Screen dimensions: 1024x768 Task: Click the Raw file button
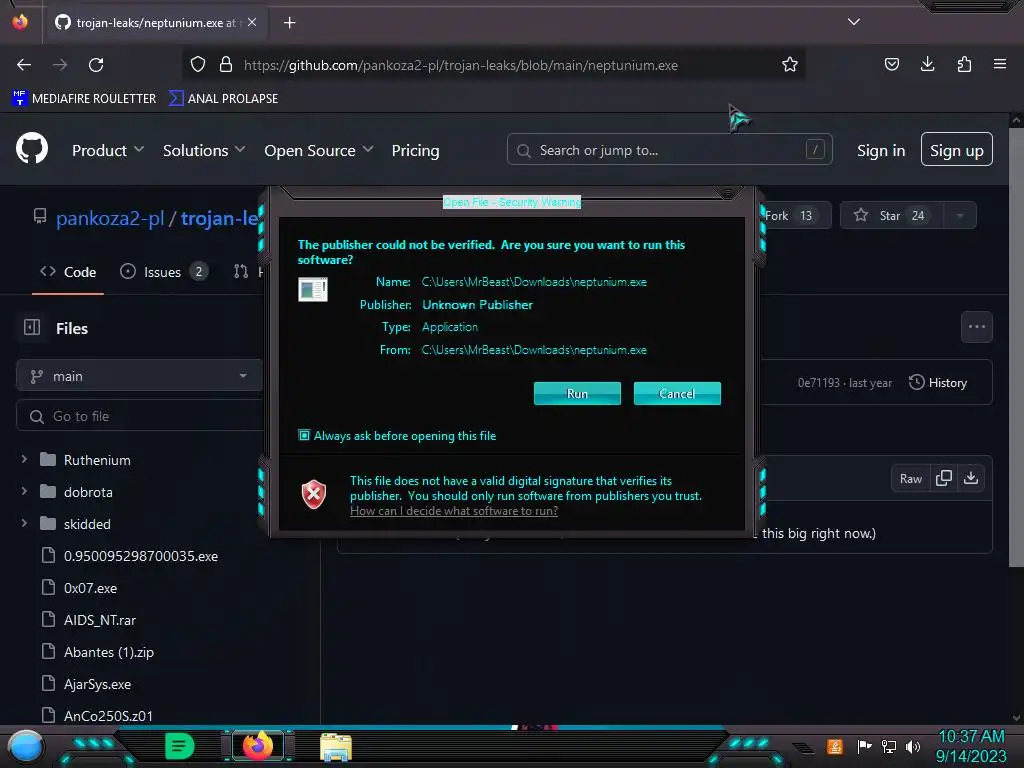[910, 479]
